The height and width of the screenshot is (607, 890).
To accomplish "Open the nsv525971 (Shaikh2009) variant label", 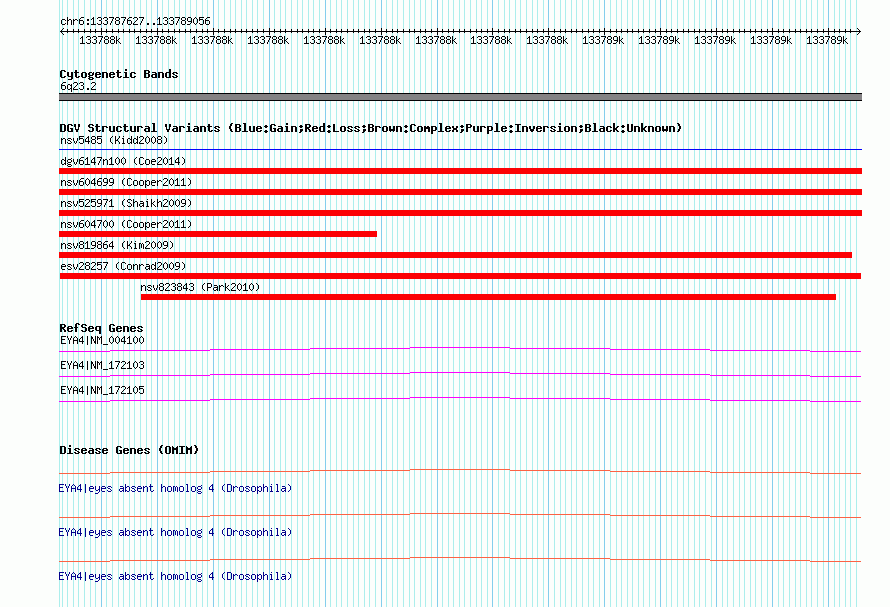I will click(x=126, y=203).
